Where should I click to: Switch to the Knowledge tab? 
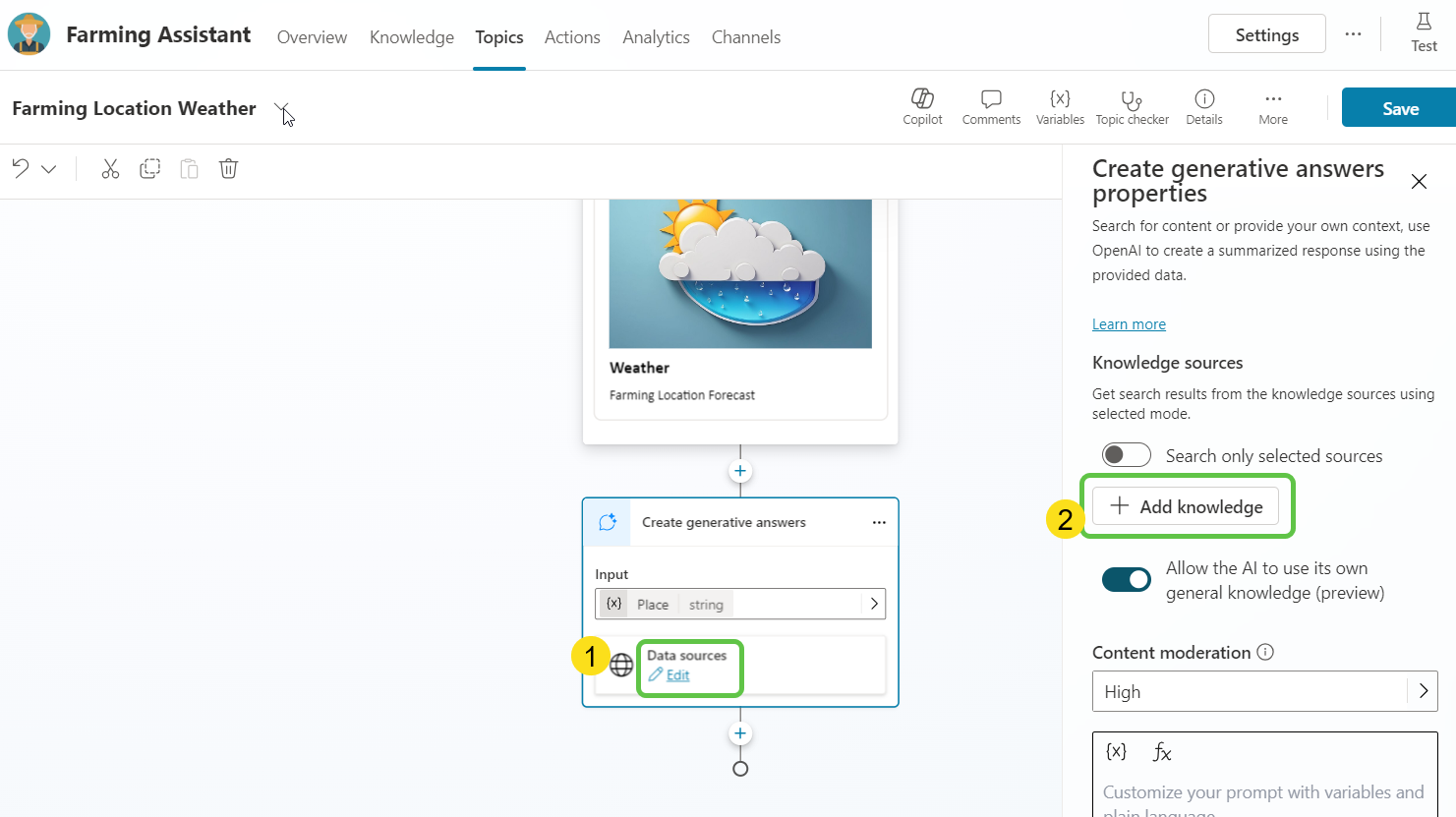click(412, 37)
